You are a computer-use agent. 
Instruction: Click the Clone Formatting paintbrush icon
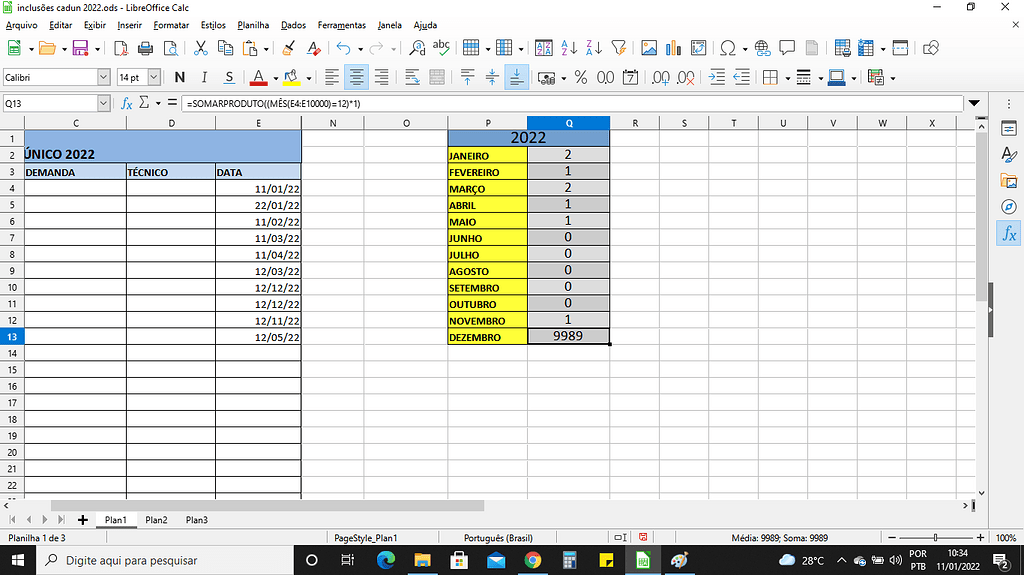[x=288, y=48]
